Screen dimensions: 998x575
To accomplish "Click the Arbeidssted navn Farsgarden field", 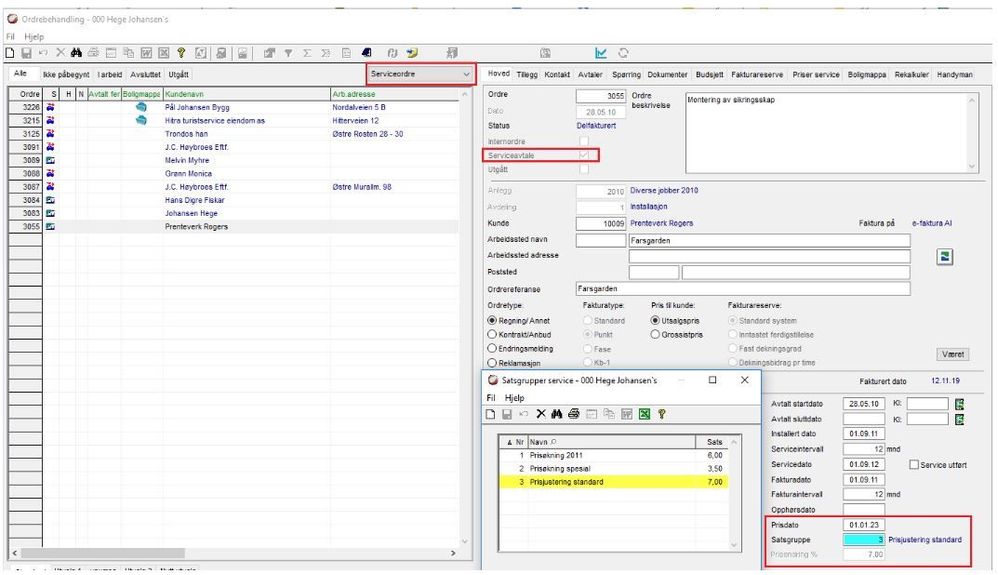I will click(770, 241).
